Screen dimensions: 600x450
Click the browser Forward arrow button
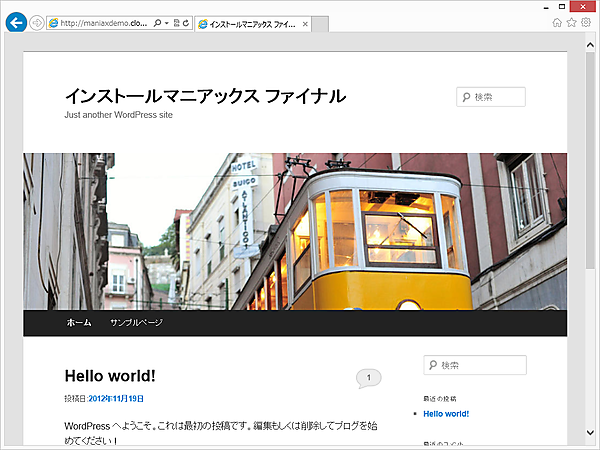click(37, 22)
